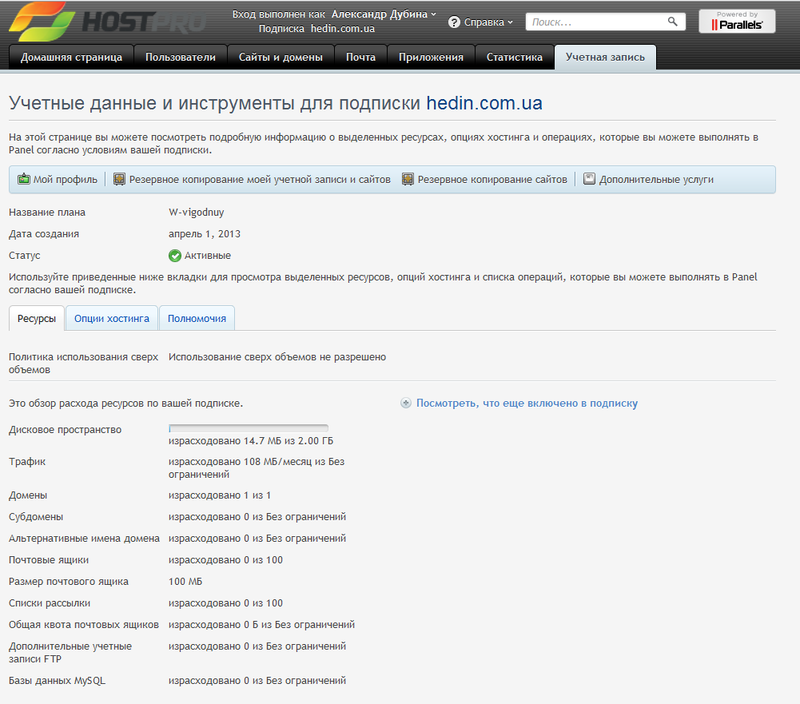
Task: Click the Powered by Parallels badge
Action: [737, 21]
